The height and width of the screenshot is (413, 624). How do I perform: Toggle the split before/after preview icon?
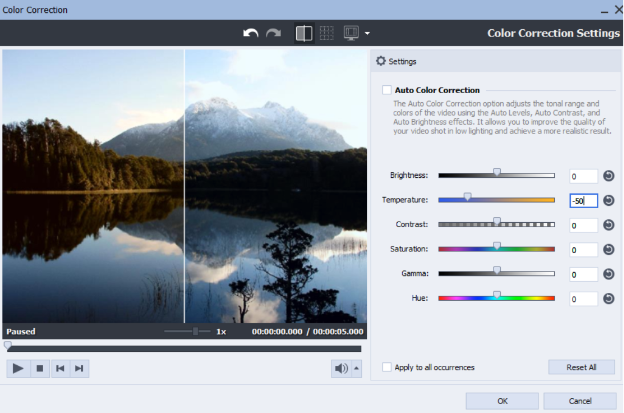(303, 33)
